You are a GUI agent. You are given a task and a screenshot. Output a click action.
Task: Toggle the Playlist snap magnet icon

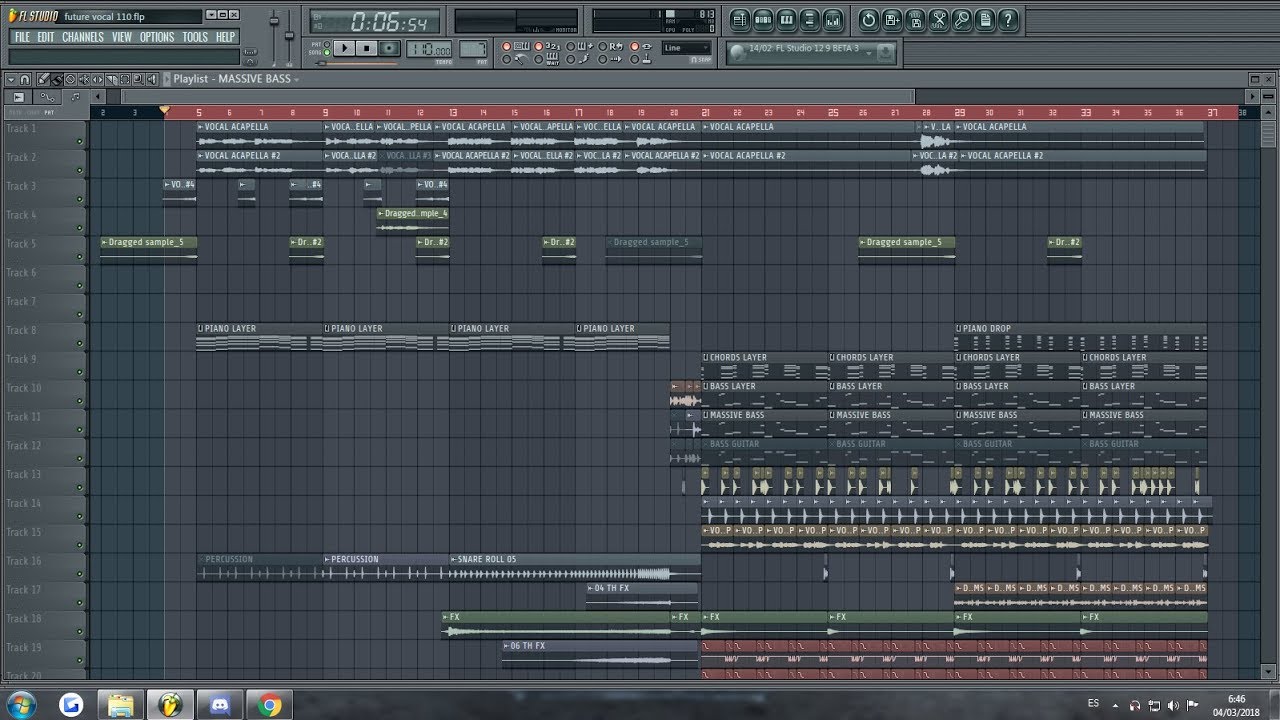pos(25,79)
